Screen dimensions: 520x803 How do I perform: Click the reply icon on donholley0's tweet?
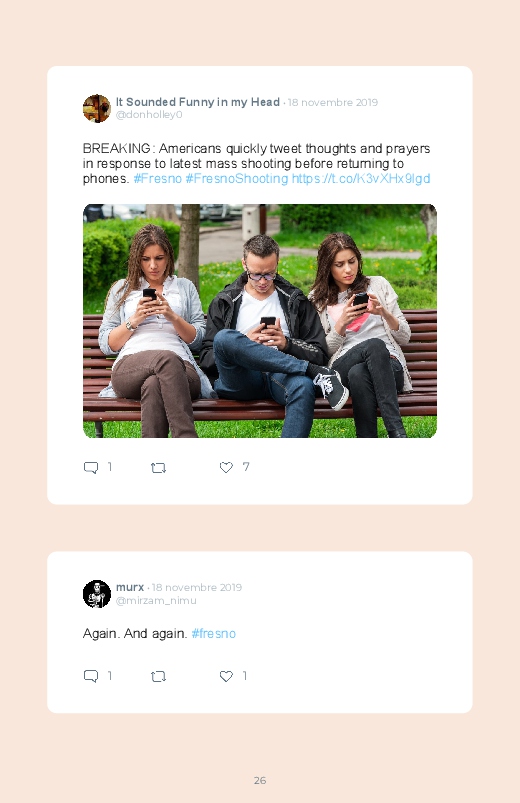91,467
